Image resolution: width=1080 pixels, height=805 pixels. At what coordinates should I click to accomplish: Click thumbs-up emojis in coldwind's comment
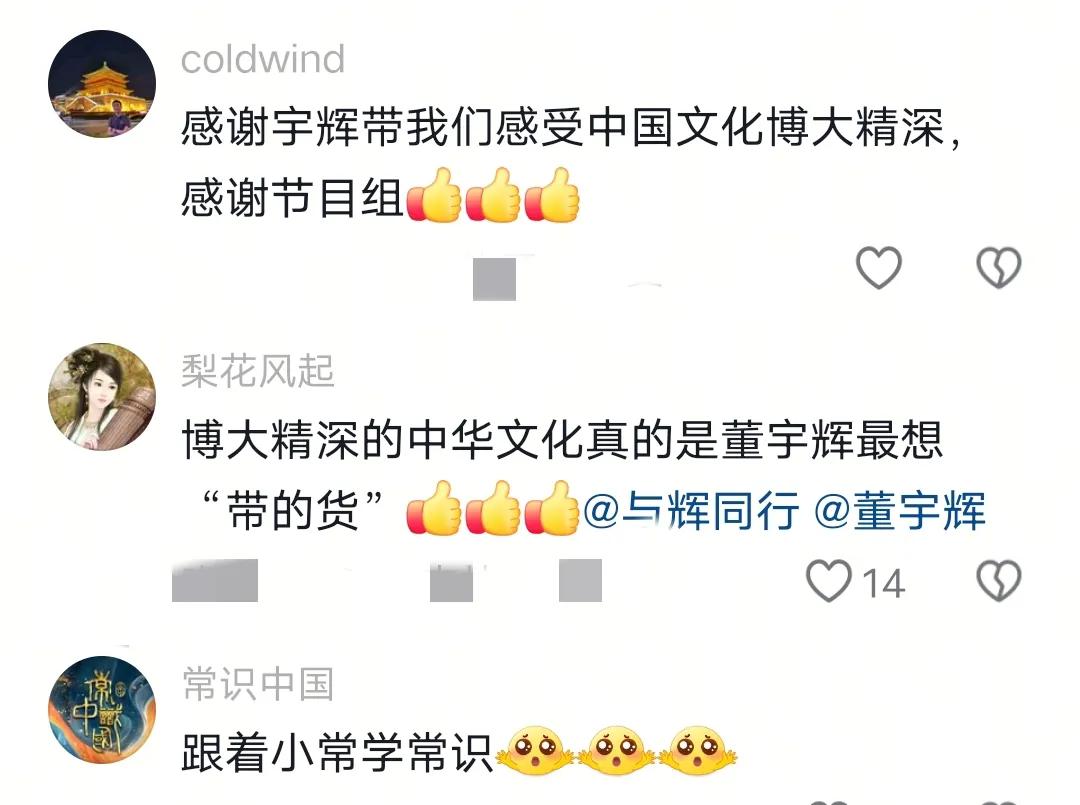pyautogui.click(x=493, y=196)
